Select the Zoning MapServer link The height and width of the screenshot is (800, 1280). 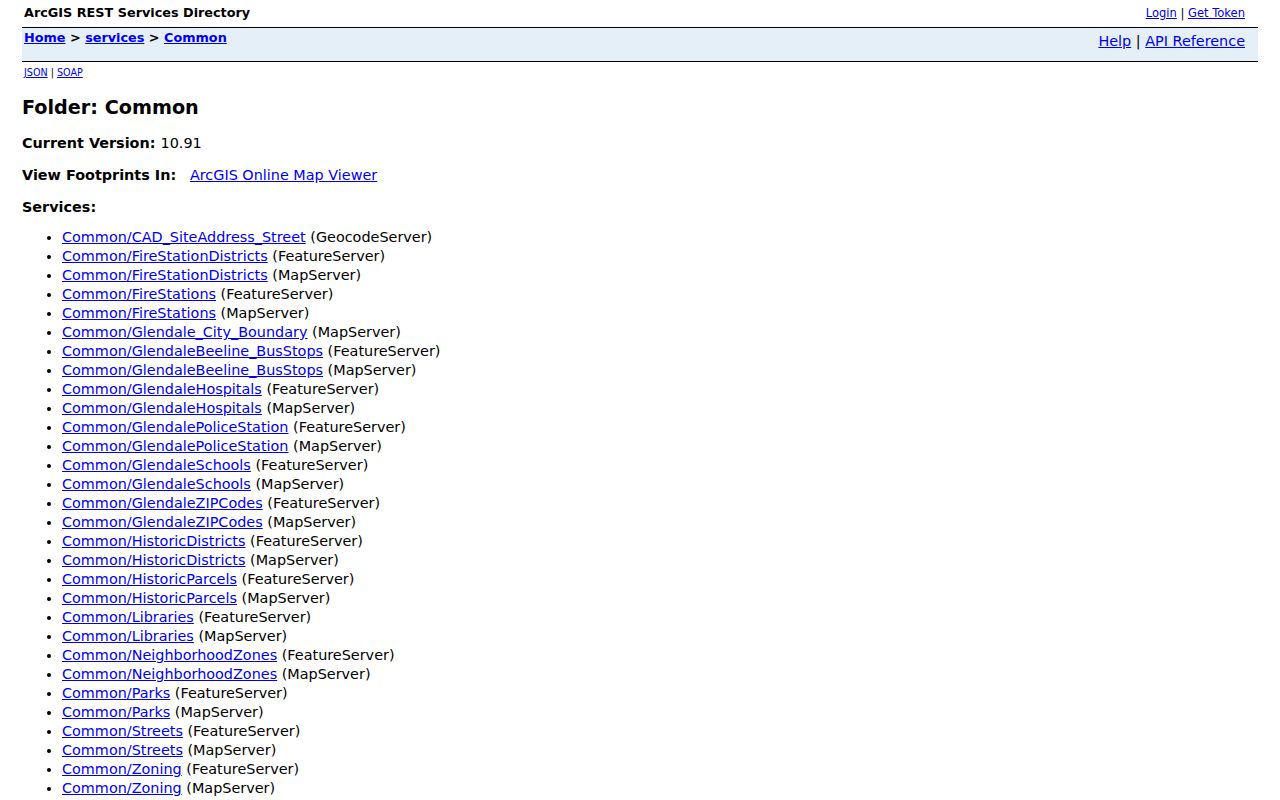122,788
